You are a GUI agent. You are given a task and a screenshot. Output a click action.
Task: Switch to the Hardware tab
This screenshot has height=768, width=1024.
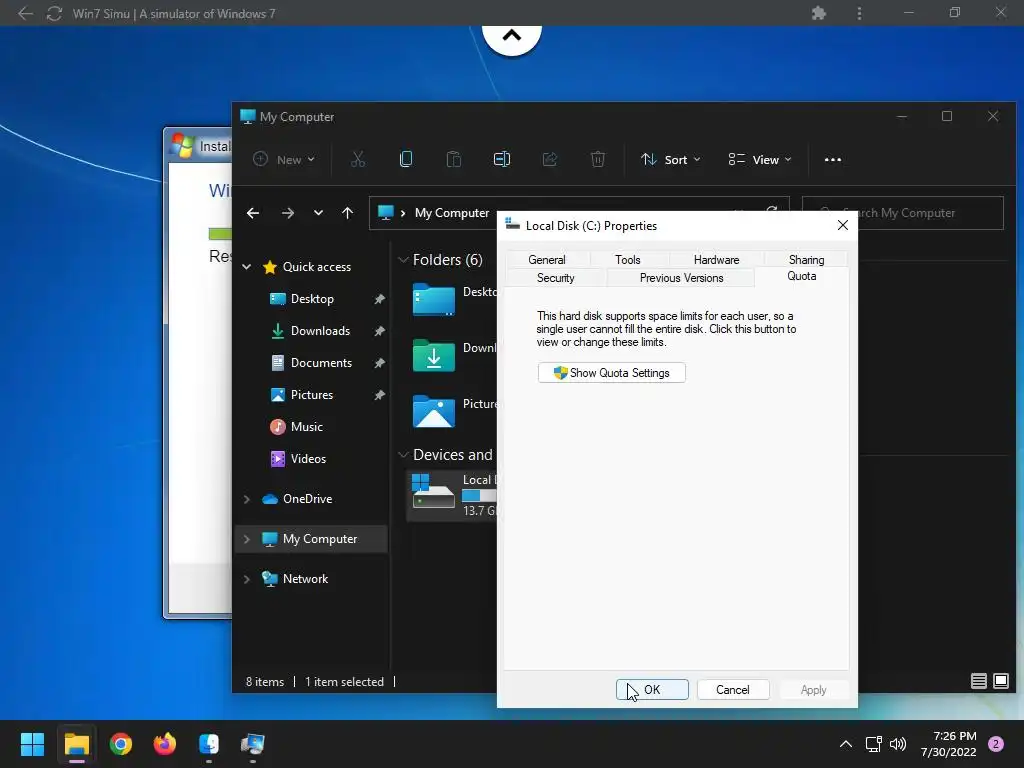[716, 259]
